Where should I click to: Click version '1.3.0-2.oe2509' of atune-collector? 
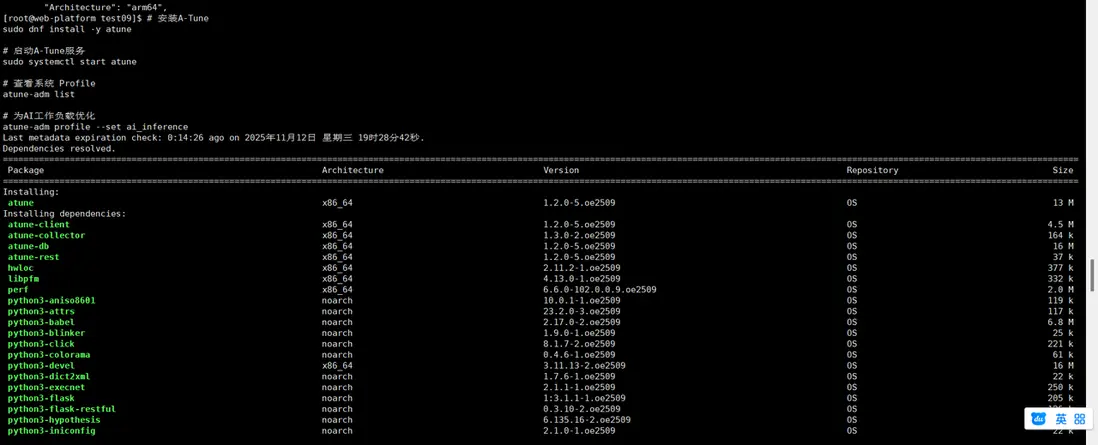(579, 235)
